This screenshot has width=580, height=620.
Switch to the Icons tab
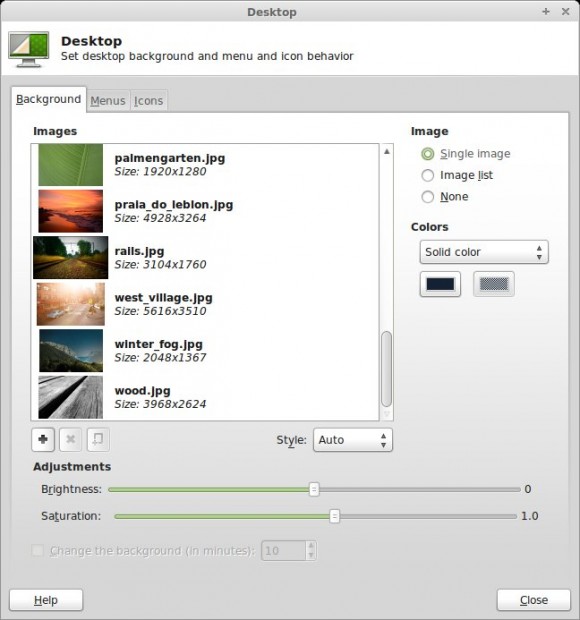coord(148,101)
